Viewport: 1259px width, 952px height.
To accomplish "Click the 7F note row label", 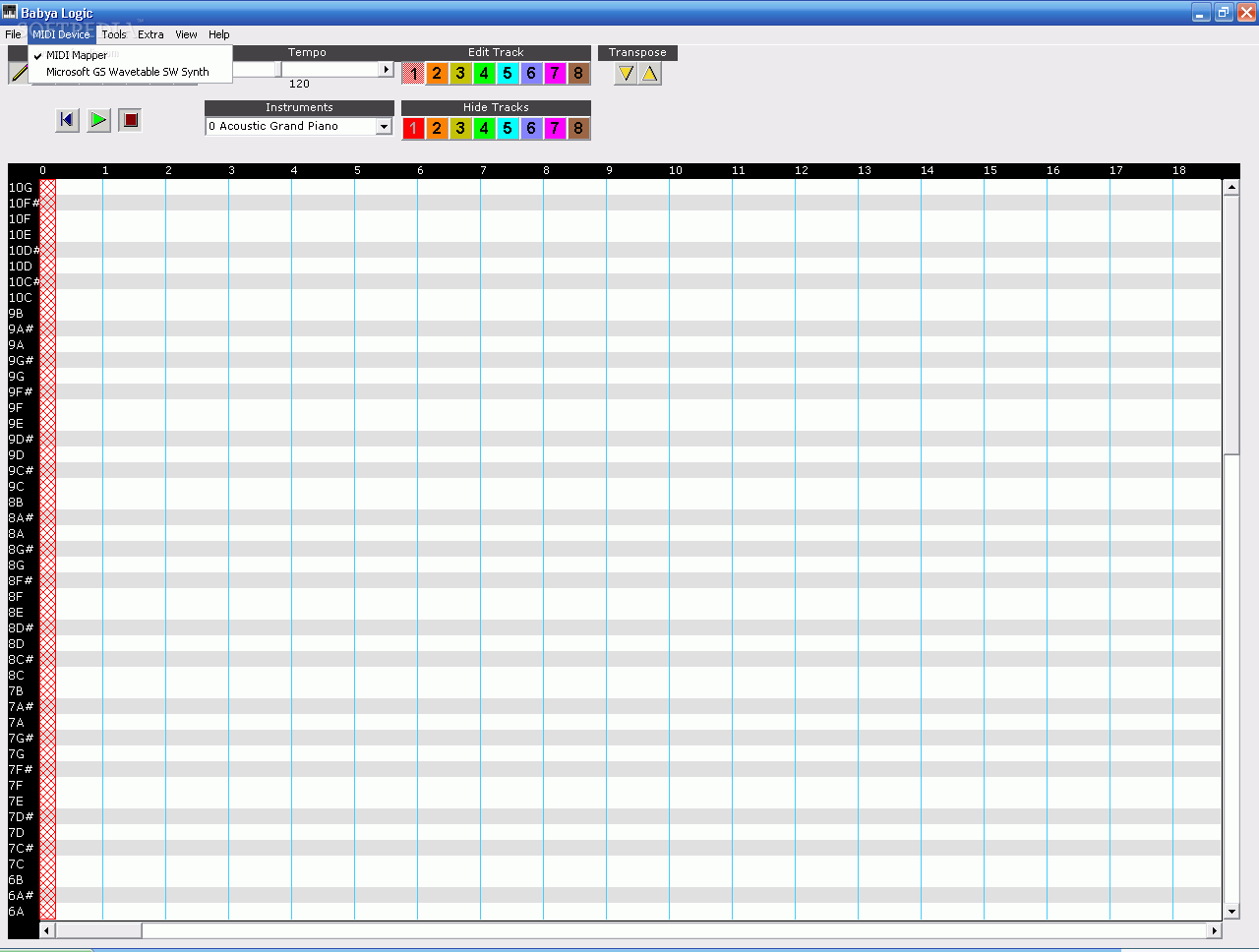I will coord(16,785).
